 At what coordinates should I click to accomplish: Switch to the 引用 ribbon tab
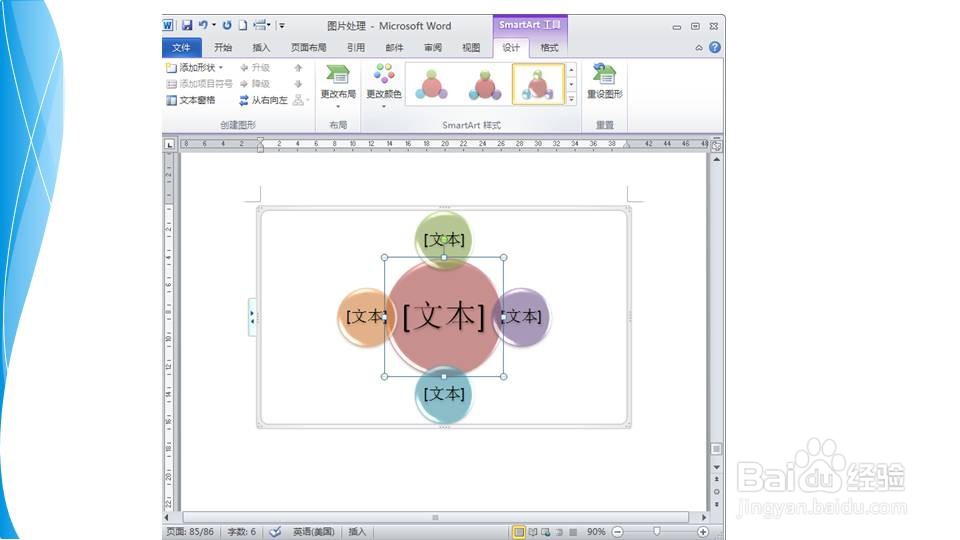(x=356, y=47)
